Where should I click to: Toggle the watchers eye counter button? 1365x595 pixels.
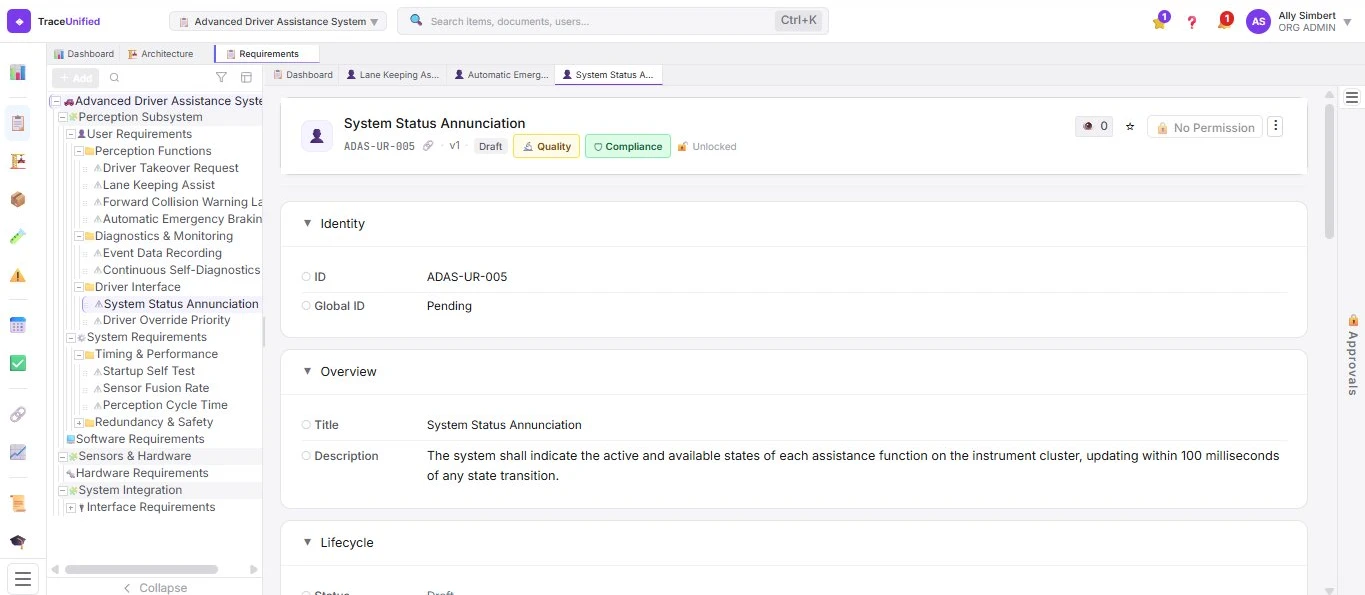pyautogui.click(x=1094, y=127)
